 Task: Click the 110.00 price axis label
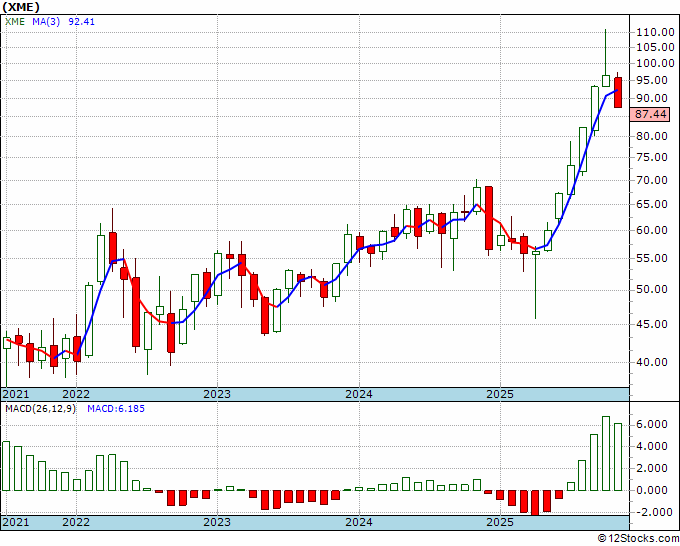coord(655,32)
